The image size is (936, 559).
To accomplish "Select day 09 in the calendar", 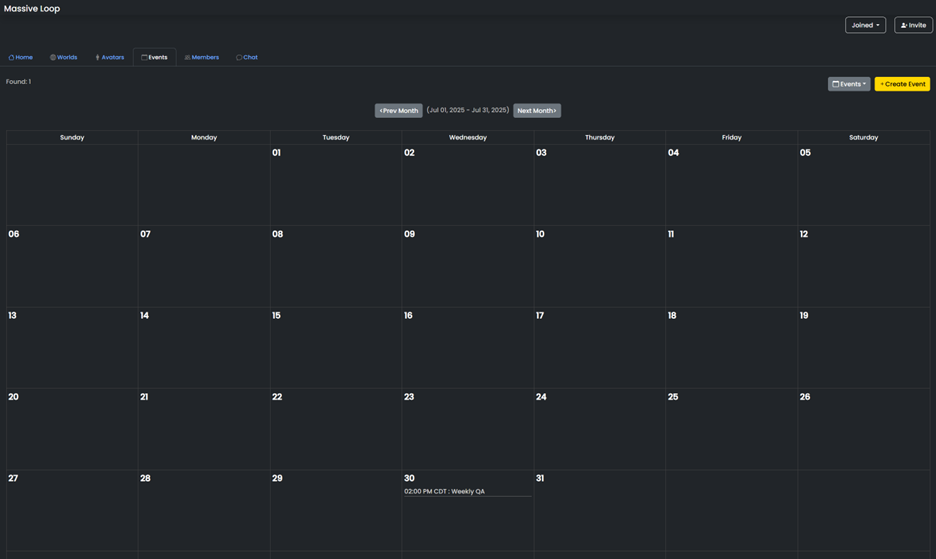I will 468,266.
